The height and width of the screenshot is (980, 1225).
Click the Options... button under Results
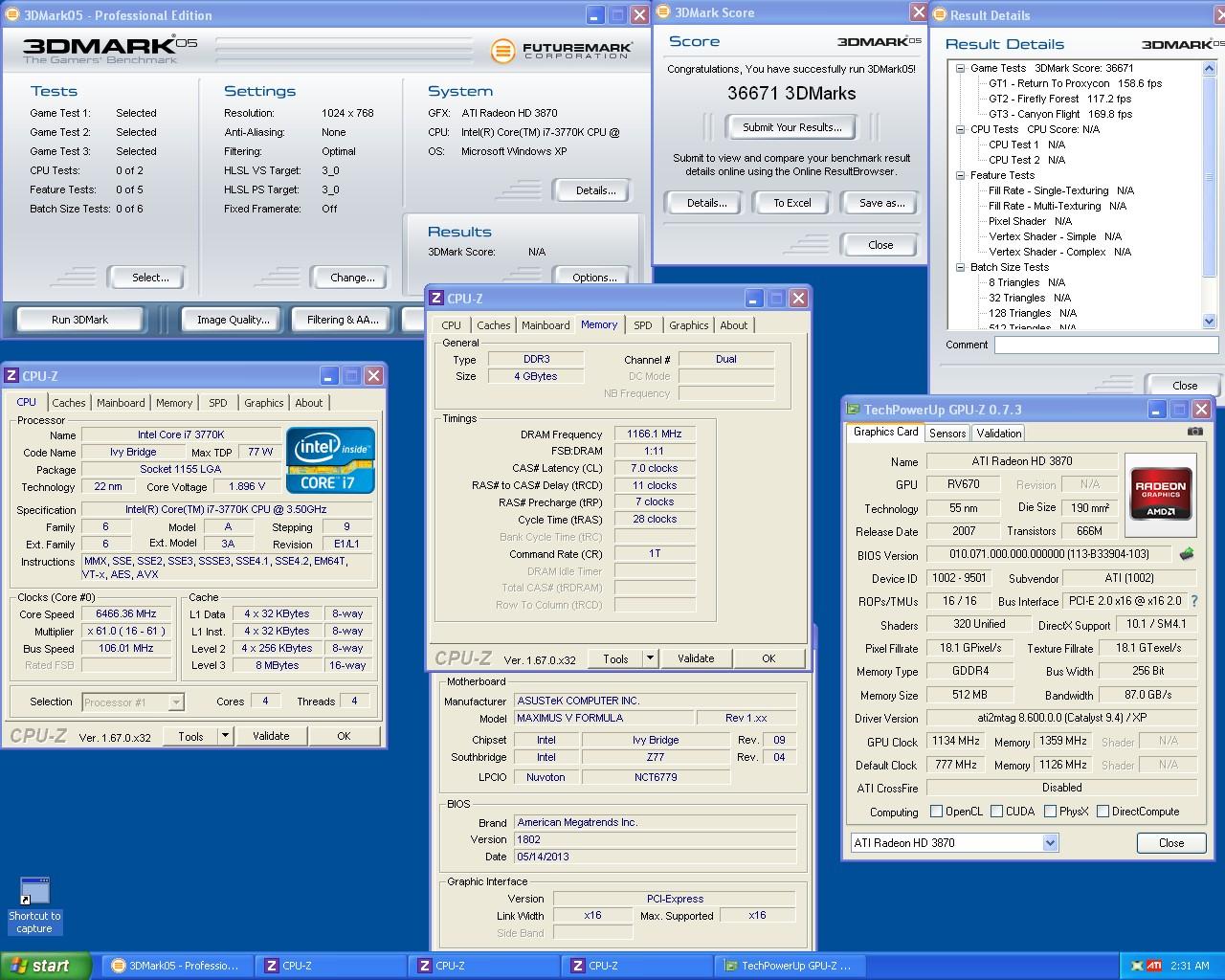(594, 278)
